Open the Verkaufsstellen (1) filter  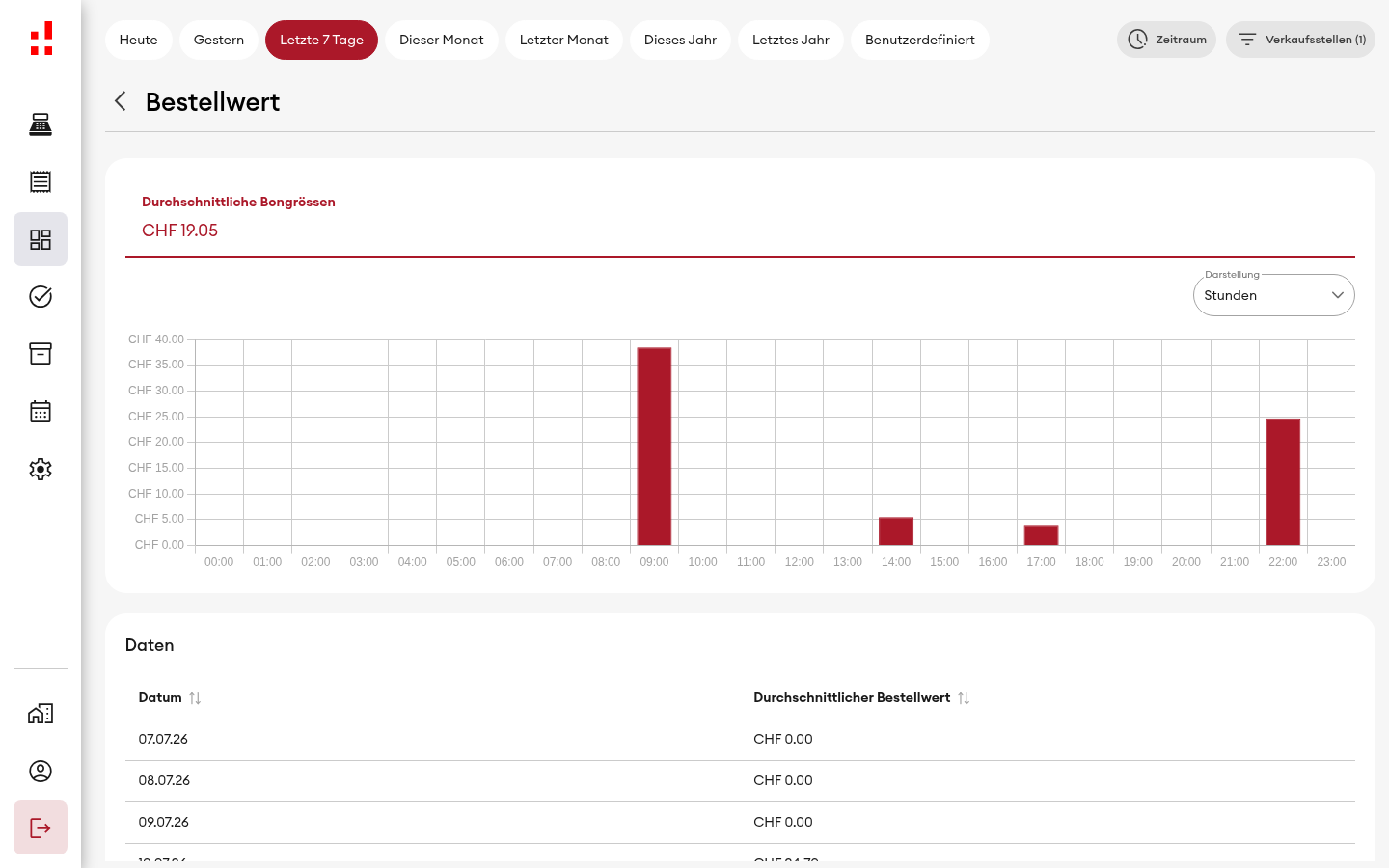coord(1300,40)
